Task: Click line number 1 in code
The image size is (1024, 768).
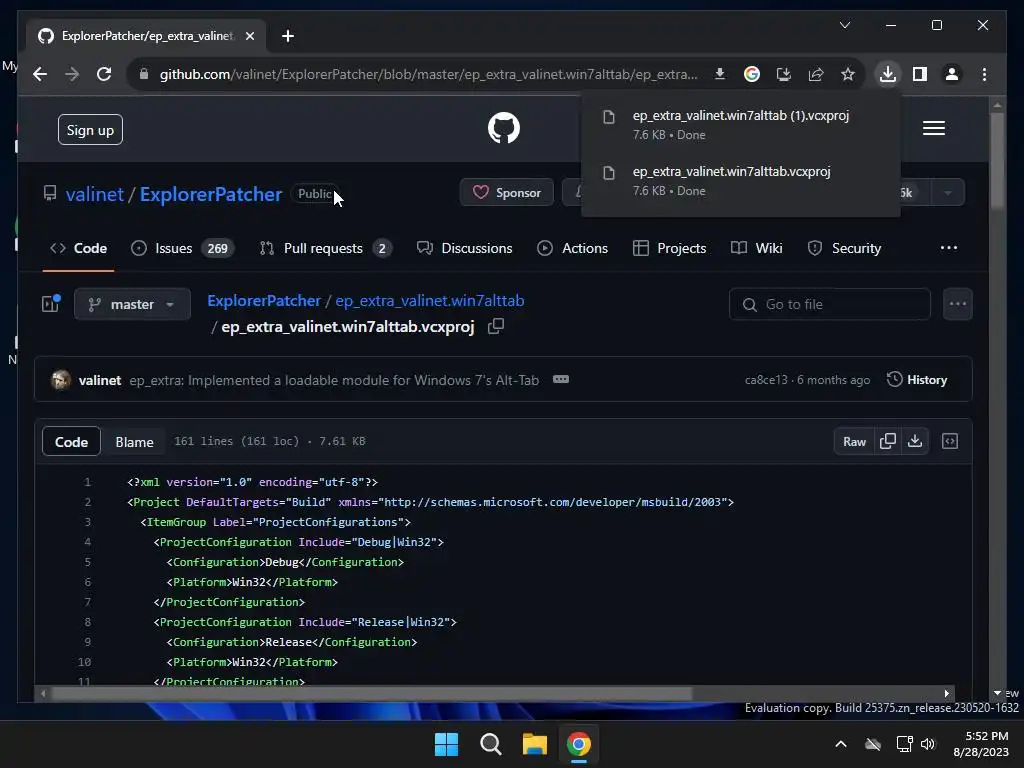Action: [87, 482]
